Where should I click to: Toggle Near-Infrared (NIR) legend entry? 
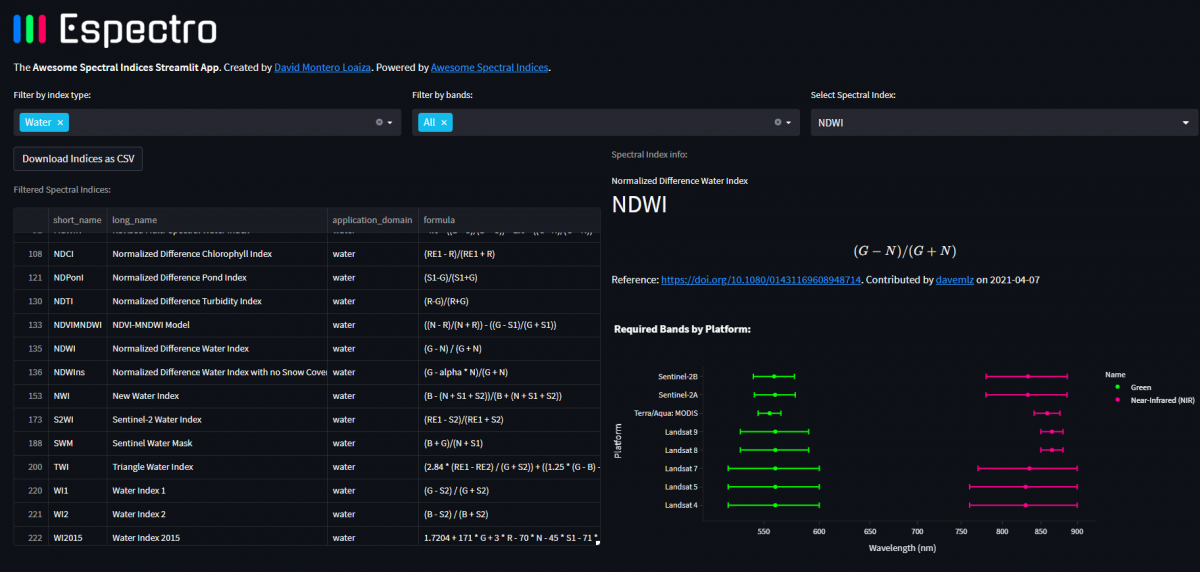[x=1160, y=400]
